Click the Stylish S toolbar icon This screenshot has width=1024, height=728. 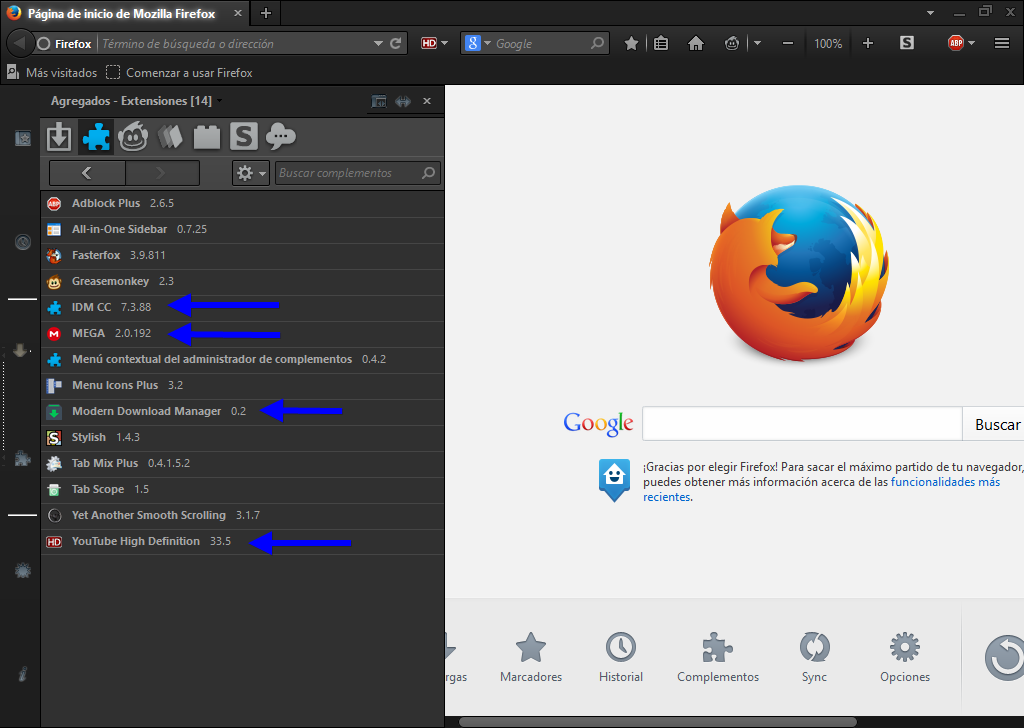[906, 43]
